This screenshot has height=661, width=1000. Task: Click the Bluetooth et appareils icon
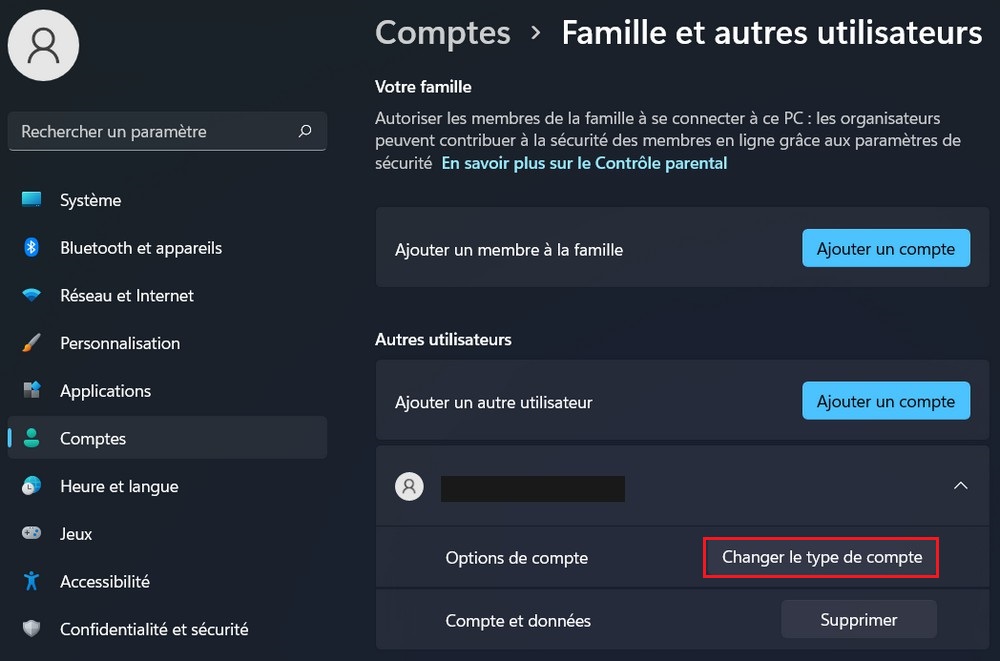[32, 248]
